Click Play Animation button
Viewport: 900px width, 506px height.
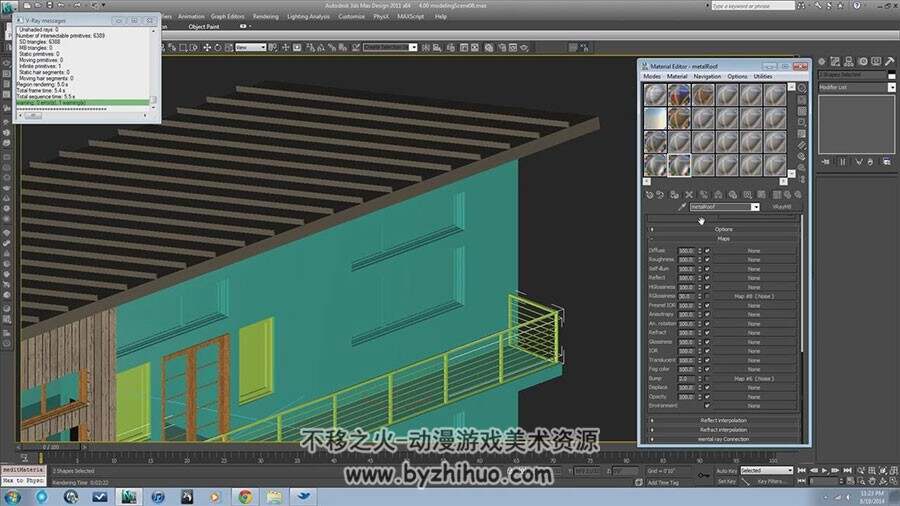[825, 470]
